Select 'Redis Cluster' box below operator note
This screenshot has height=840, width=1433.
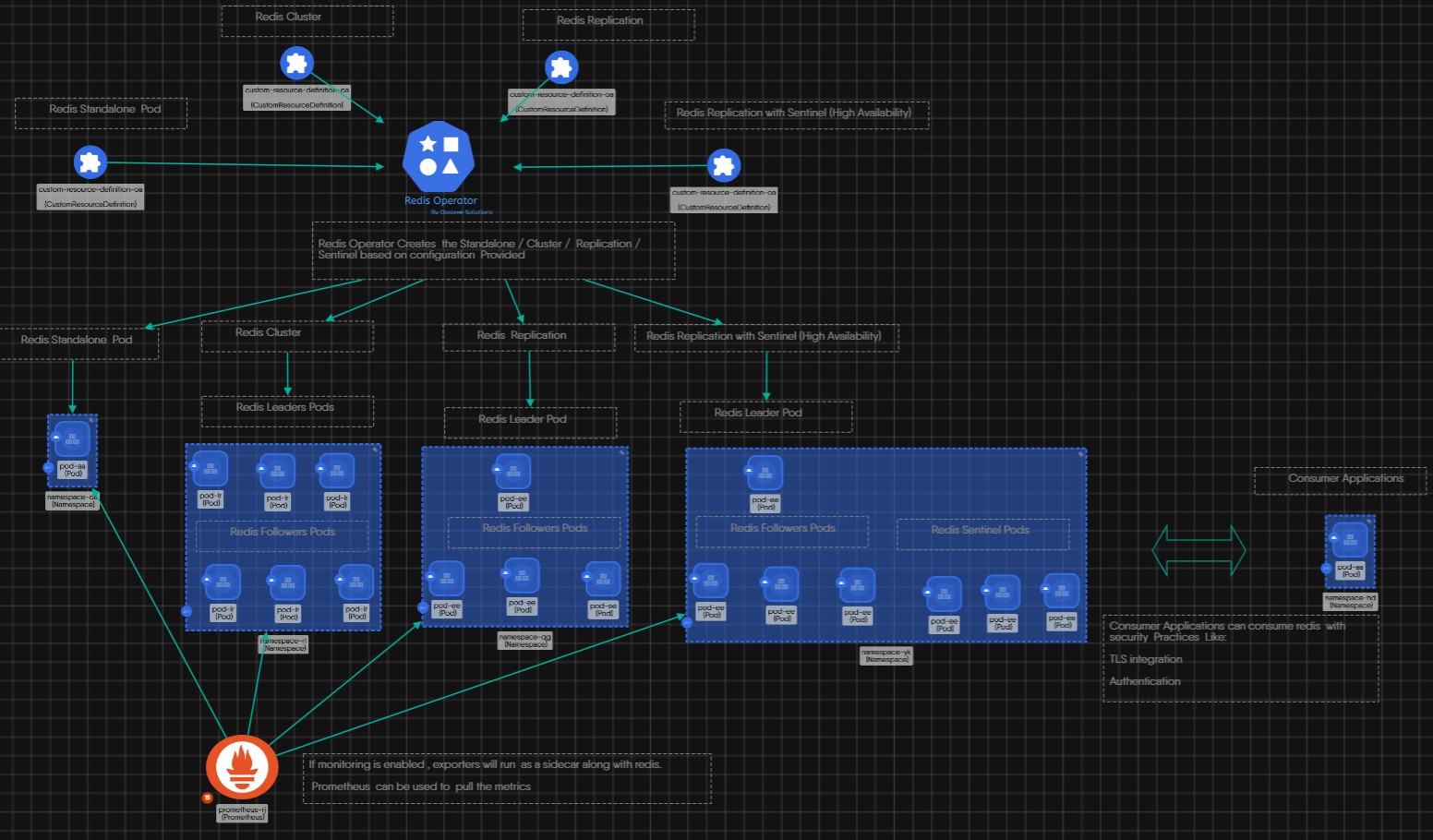point(287,336)
